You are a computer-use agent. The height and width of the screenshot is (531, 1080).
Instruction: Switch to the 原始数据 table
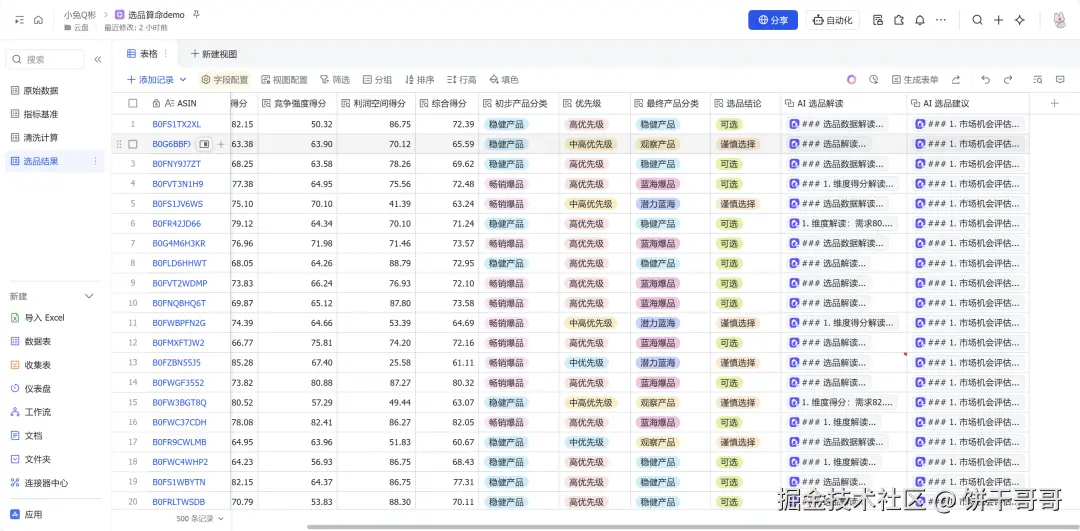click(41, 90)
